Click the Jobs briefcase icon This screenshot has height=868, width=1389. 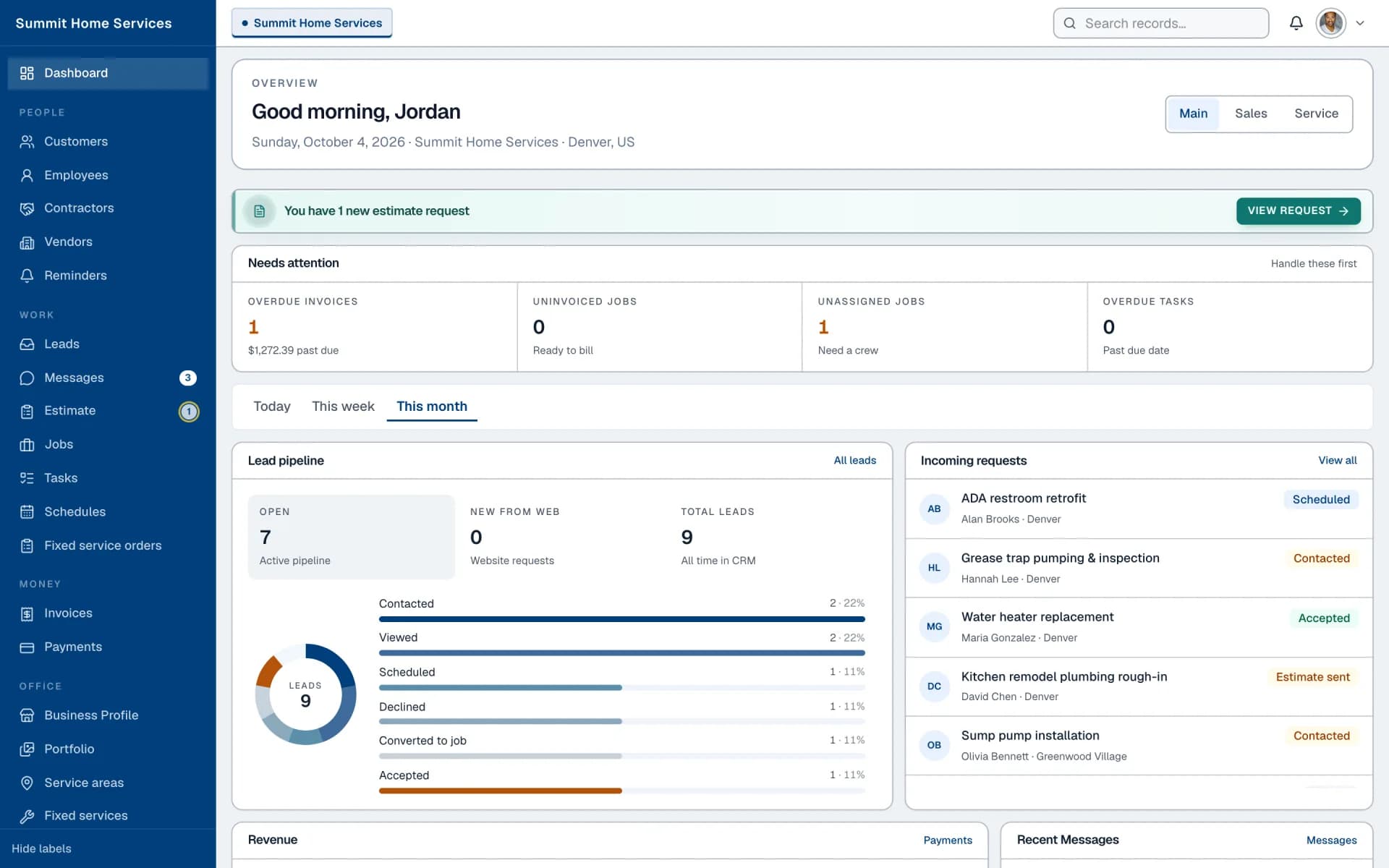click(x=27, y=445)
